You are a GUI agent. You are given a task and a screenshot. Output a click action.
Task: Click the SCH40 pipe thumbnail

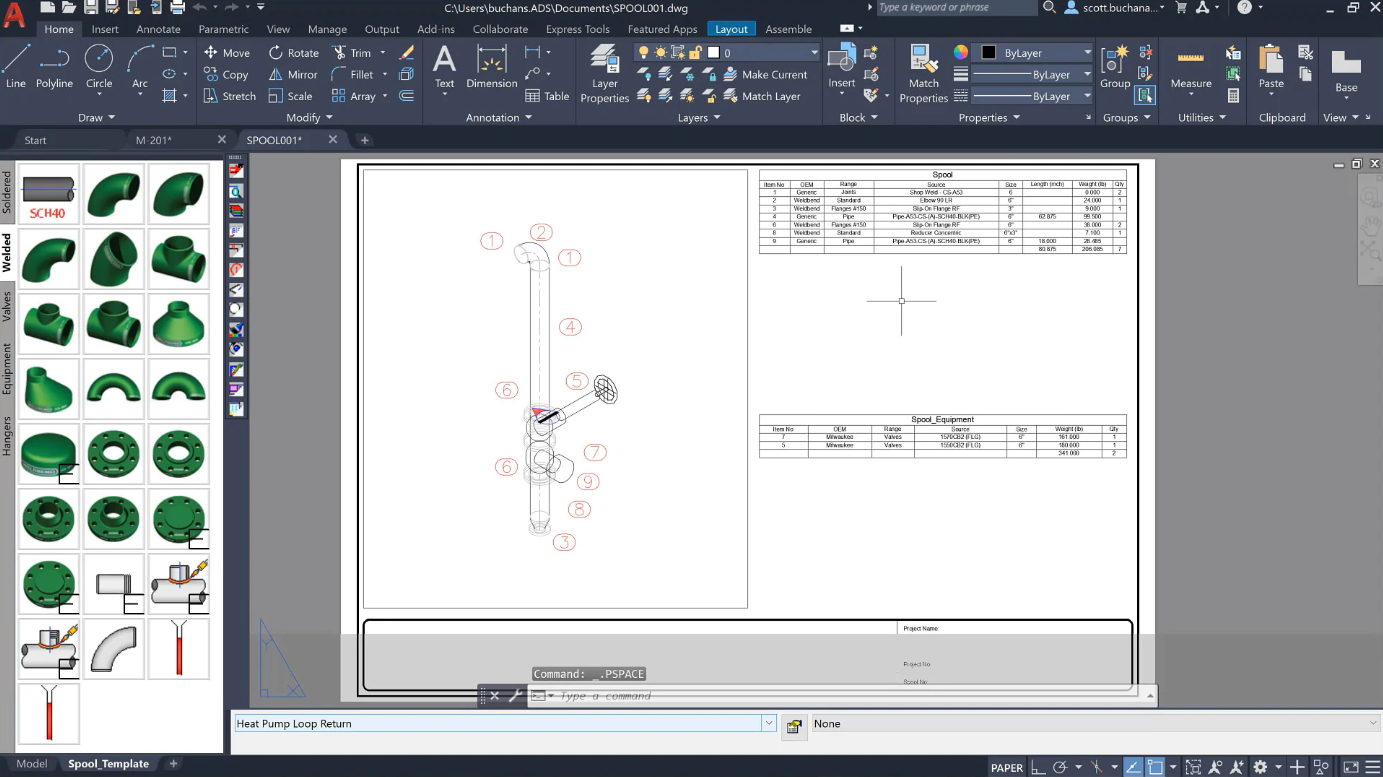pos(49,193)
